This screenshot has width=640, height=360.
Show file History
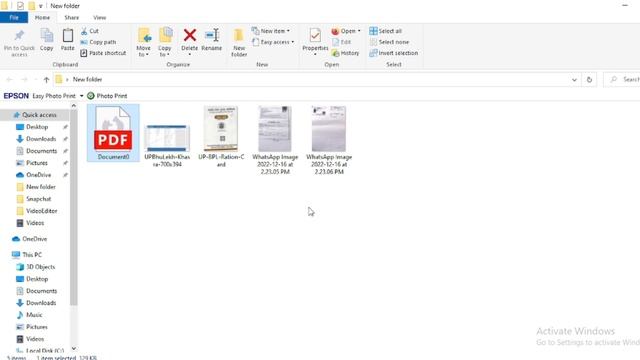pyautogui.click(x=346, y=53)
